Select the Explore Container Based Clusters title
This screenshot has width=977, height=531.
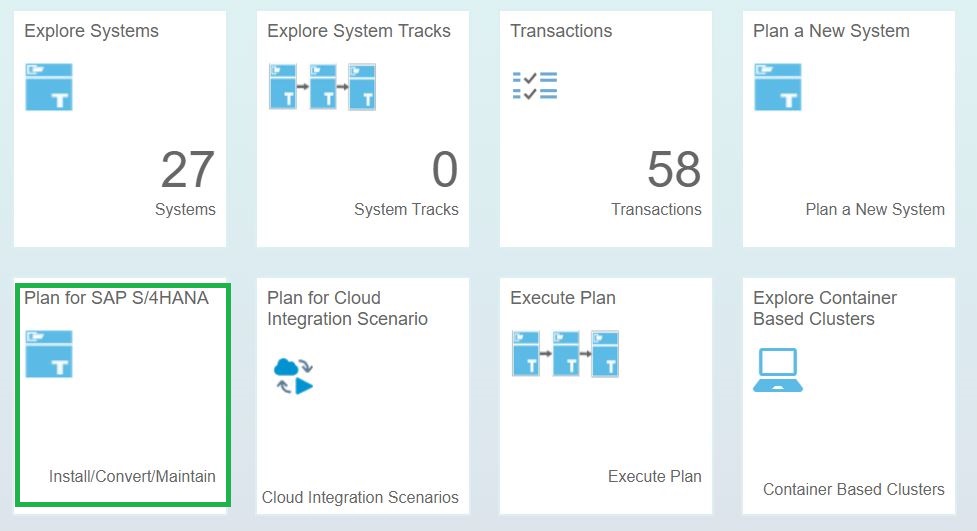(825, 309)
